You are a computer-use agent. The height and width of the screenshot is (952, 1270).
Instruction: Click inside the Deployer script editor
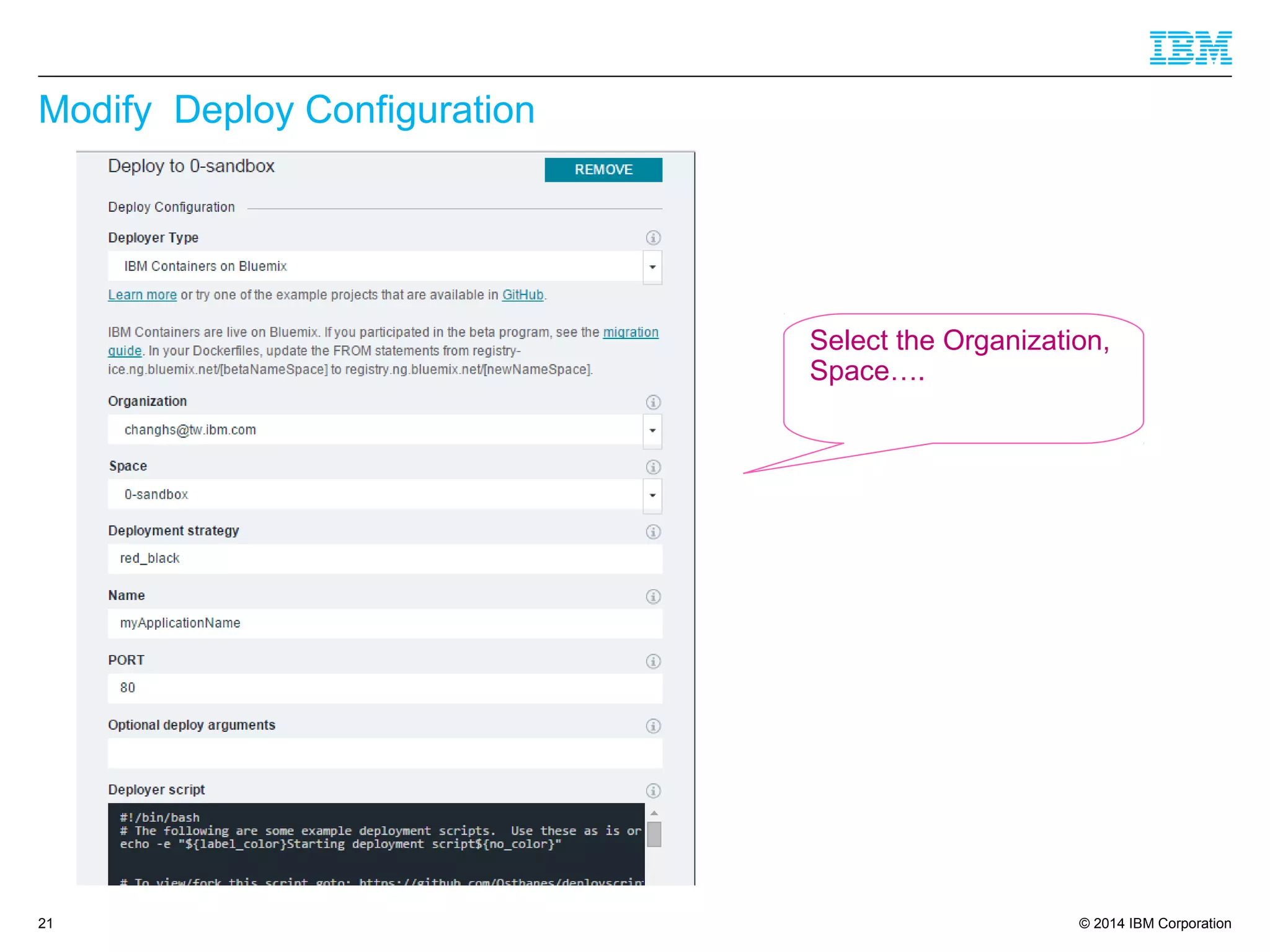376,844
